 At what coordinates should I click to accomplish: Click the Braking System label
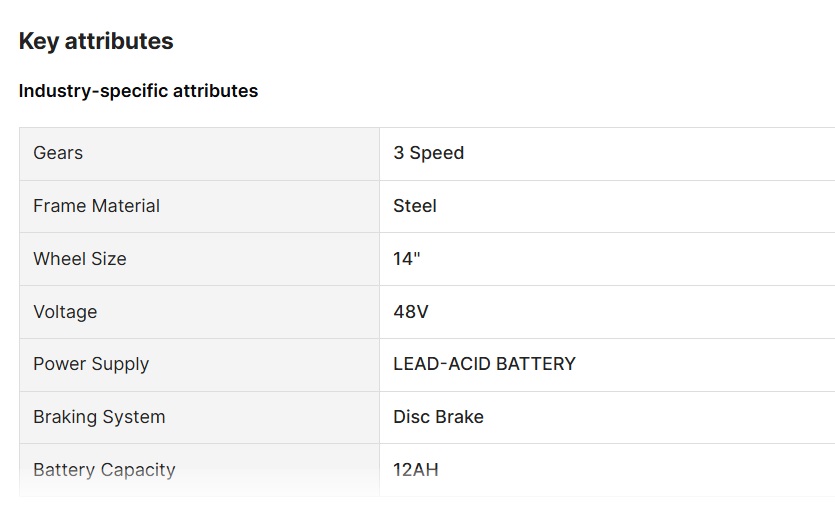pos(99,417)
